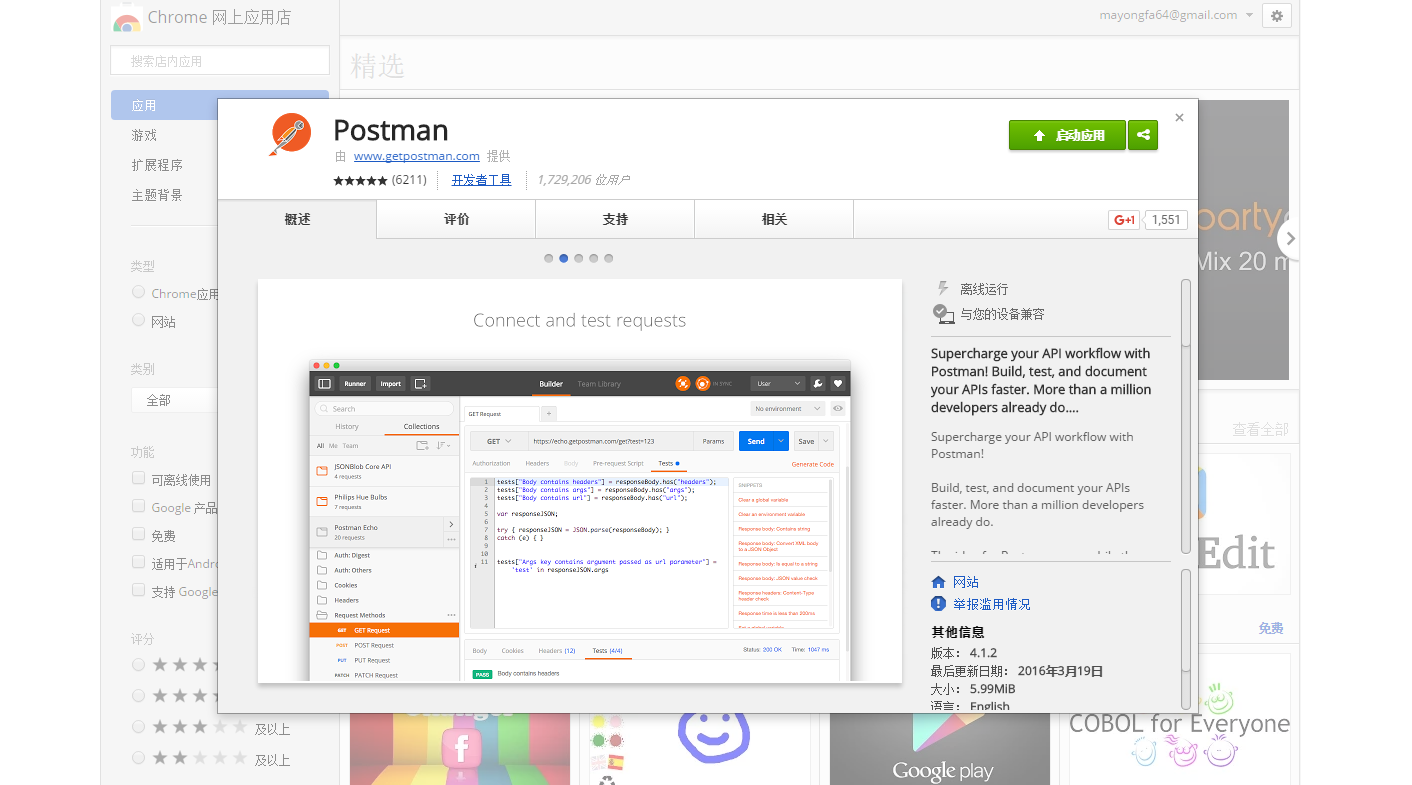Click the 1,551 count bubble
1412x785 pixels.
point(1166,220)
